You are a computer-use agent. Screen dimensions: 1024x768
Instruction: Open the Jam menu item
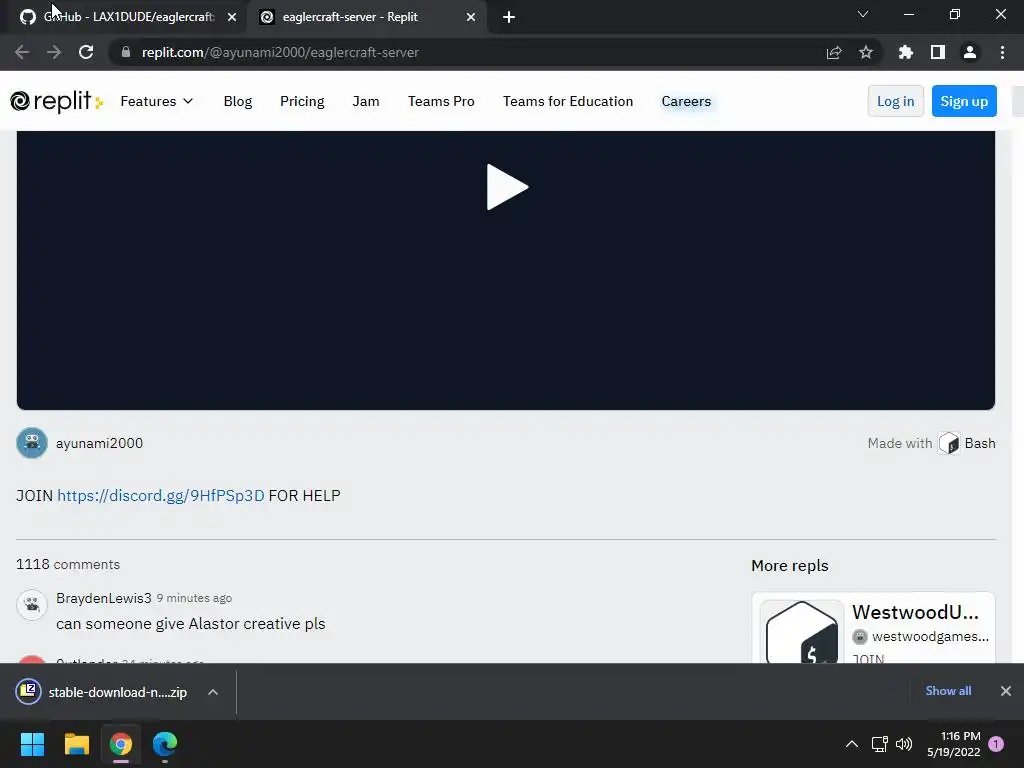366,101
